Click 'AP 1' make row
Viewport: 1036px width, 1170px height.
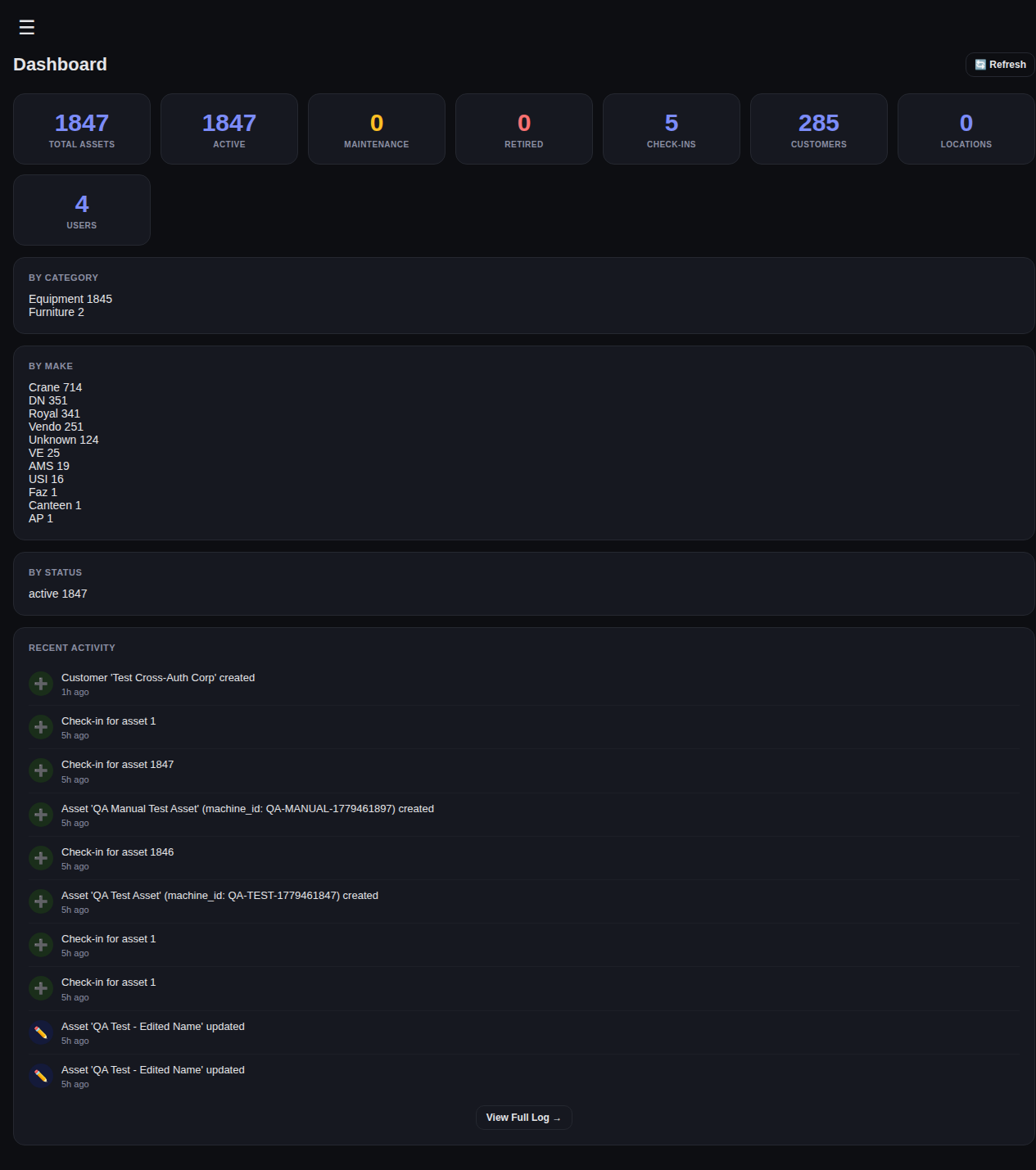tap(41, 518)
